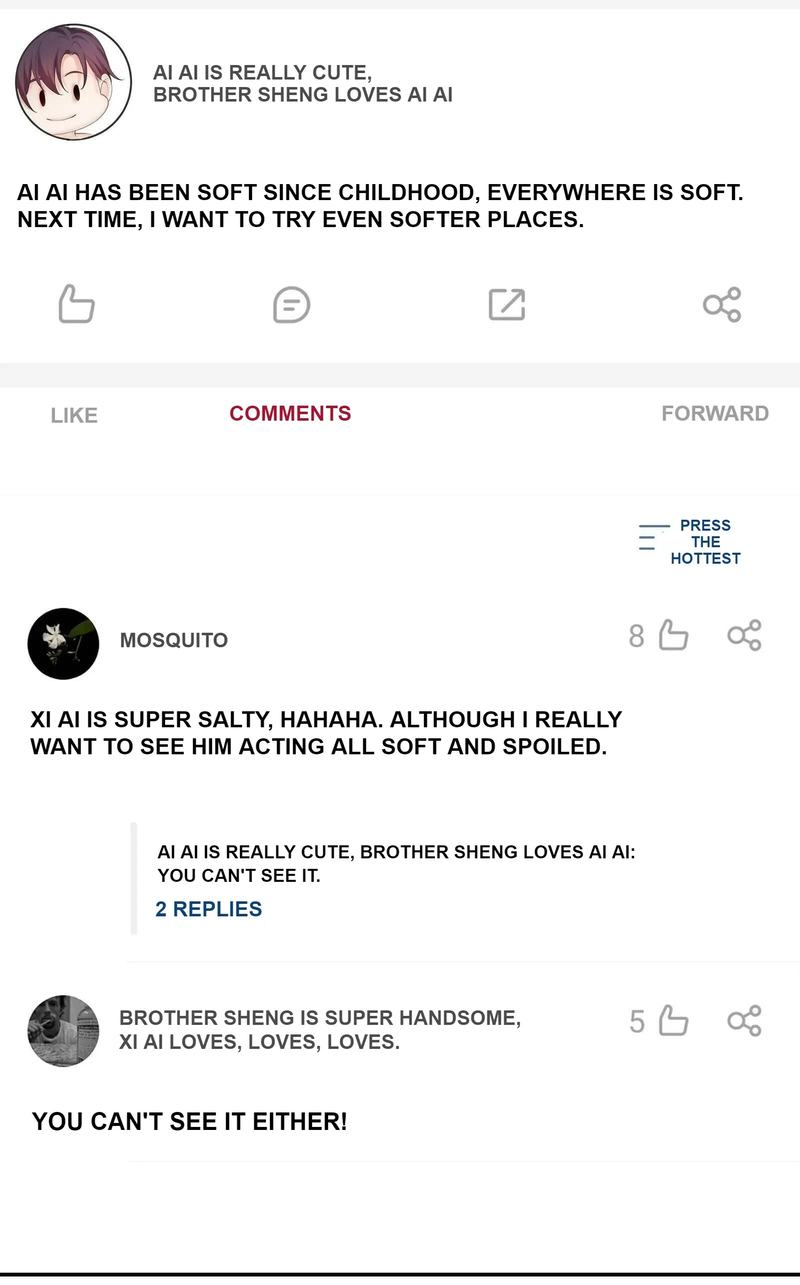Screen dimensions: 800x1285
Task: Like Mosquito's comment with thumbs-up
Action: (673, 635)
